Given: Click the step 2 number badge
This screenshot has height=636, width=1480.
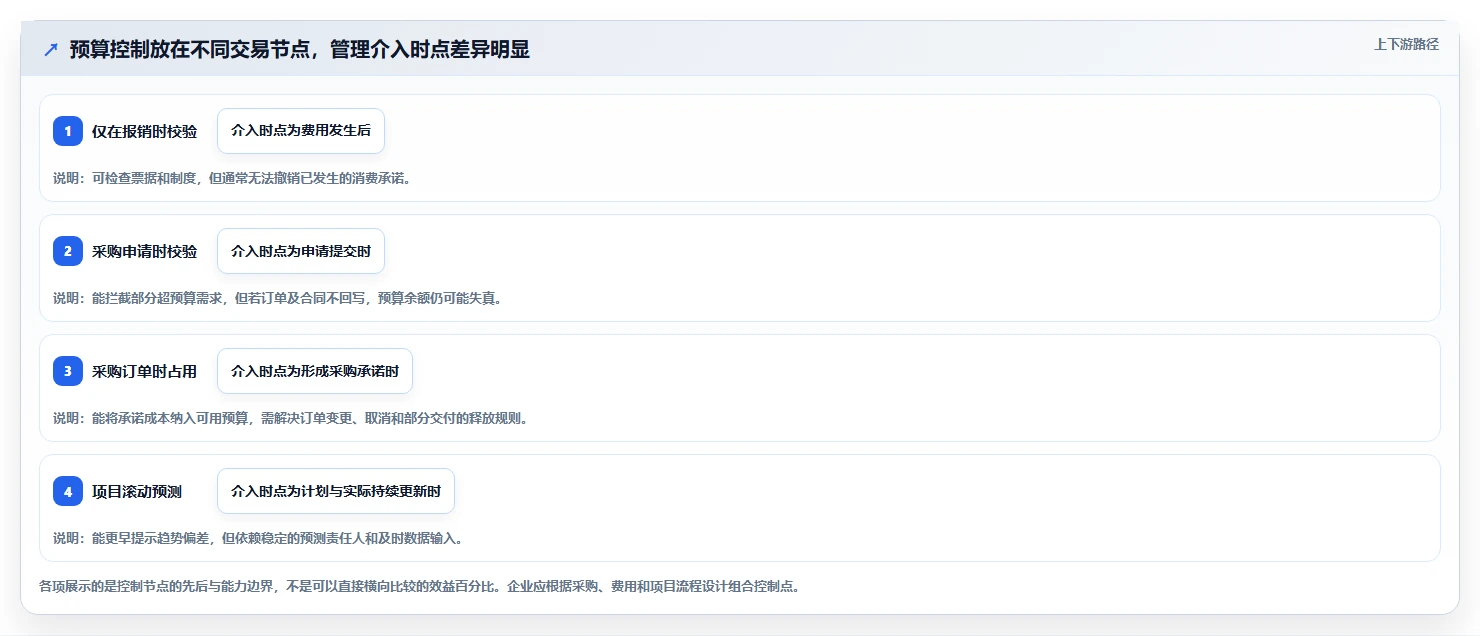Looking at the screenshot, I should (x=68, y=251).
